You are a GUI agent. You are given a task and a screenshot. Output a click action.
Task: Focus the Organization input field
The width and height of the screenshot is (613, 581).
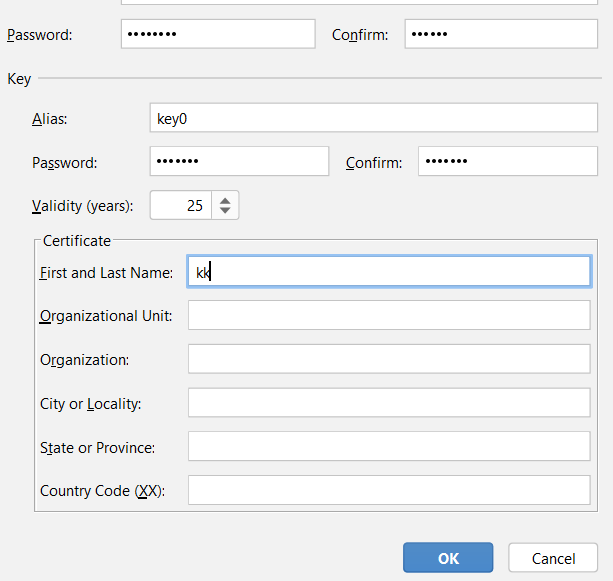(x=389, y=359)
